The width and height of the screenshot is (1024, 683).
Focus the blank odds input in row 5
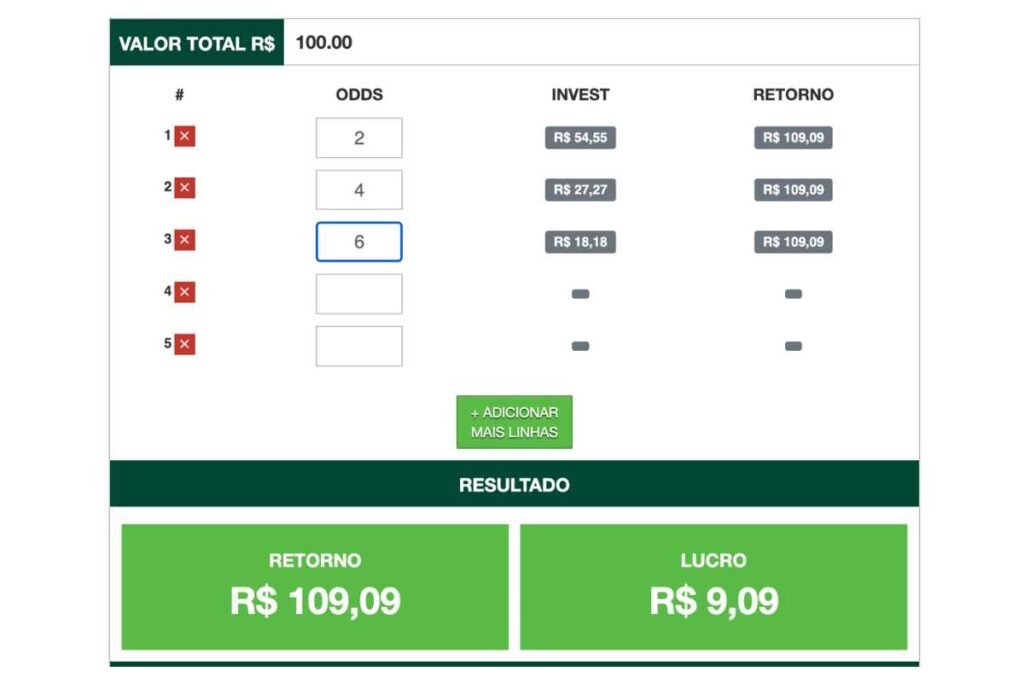click(359, 346)
